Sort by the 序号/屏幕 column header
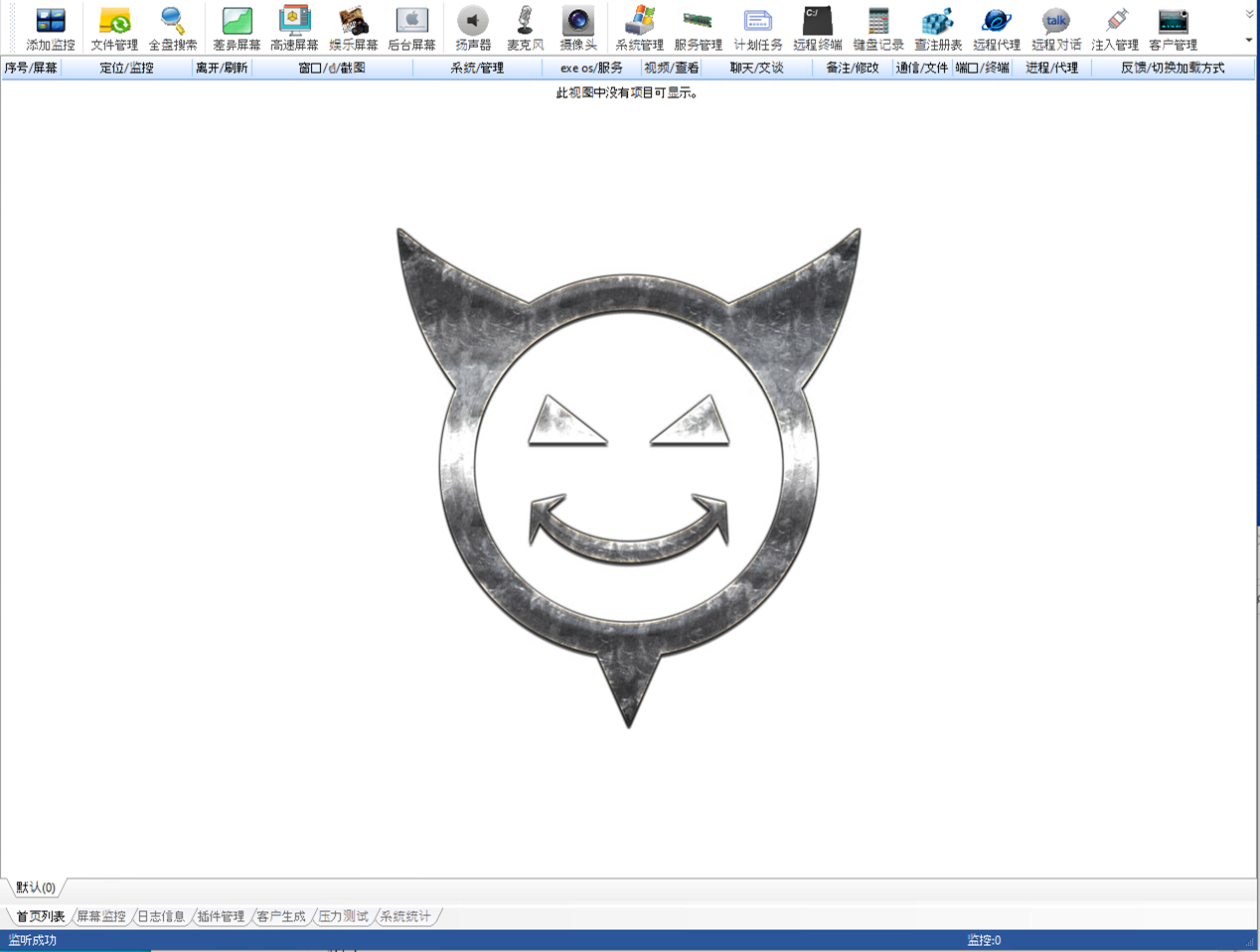Screen dimensions: 1260x952 point(31,68)
